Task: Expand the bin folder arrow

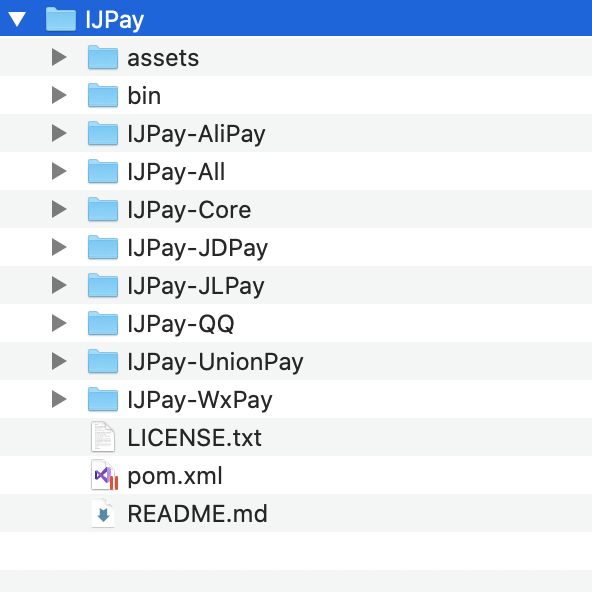Action: [x=59, y=95]
